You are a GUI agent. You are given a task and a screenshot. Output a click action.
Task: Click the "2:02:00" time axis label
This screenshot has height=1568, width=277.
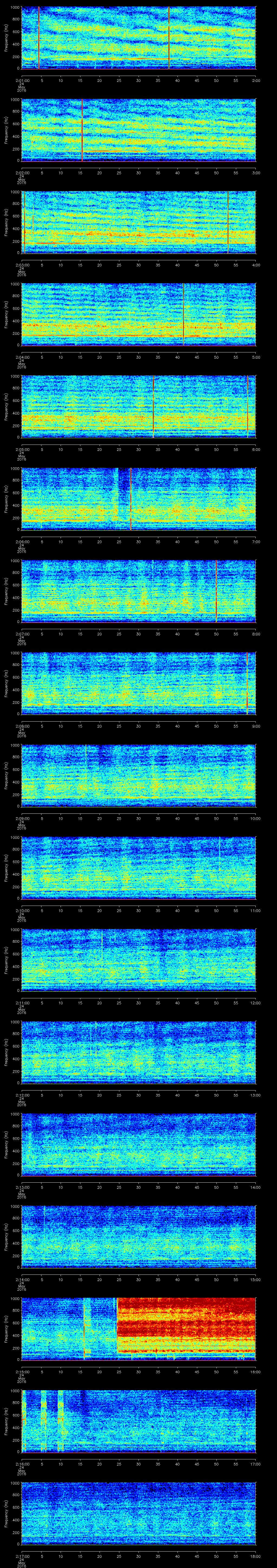[x=22, y=173]
